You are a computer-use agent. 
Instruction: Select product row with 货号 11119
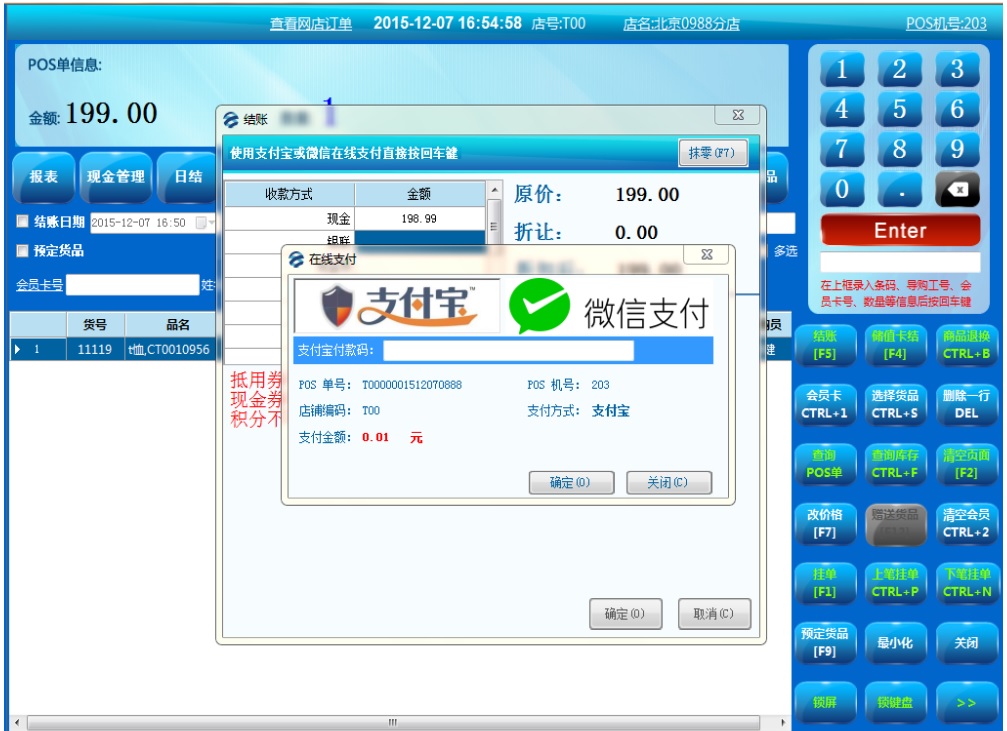pos(112,349)
